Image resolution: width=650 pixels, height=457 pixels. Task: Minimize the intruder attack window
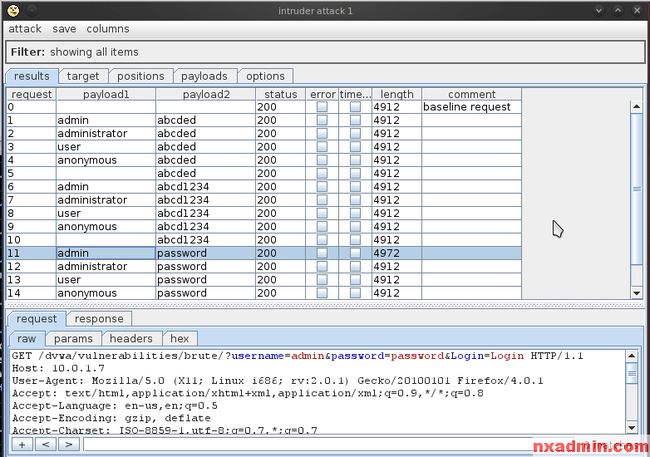[599, 11]
